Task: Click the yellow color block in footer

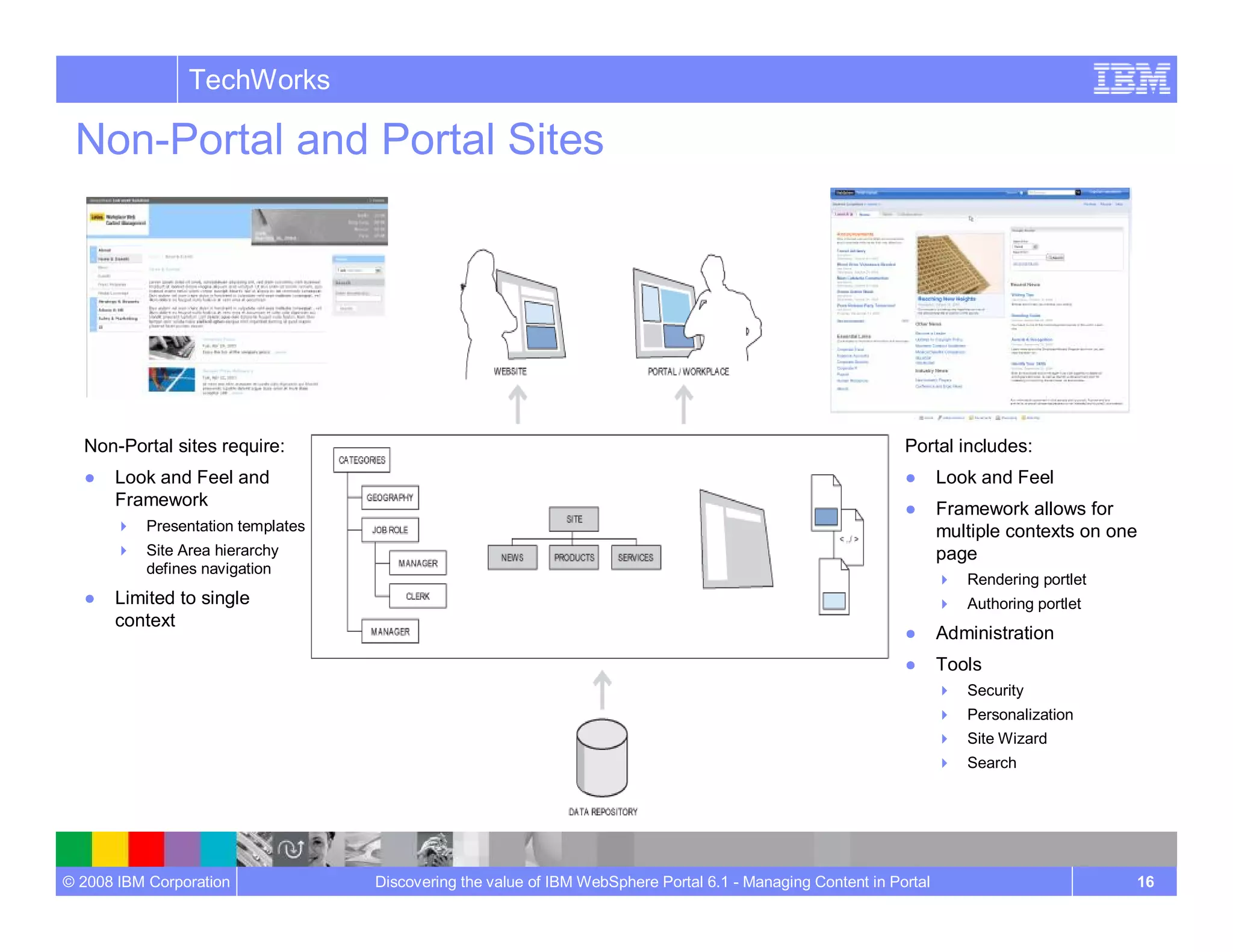Action: click(x=110, y=849)
